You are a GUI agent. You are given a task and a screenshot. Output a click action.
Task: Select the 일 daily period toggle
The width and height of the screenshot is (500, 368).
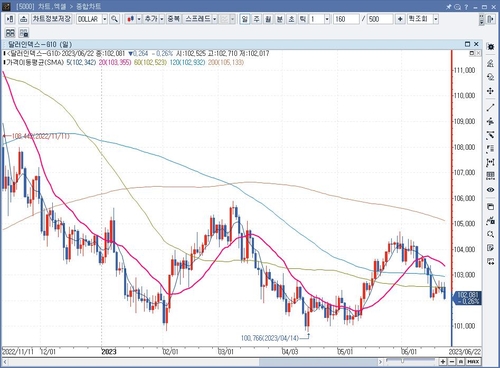click(x=245, y=19)
